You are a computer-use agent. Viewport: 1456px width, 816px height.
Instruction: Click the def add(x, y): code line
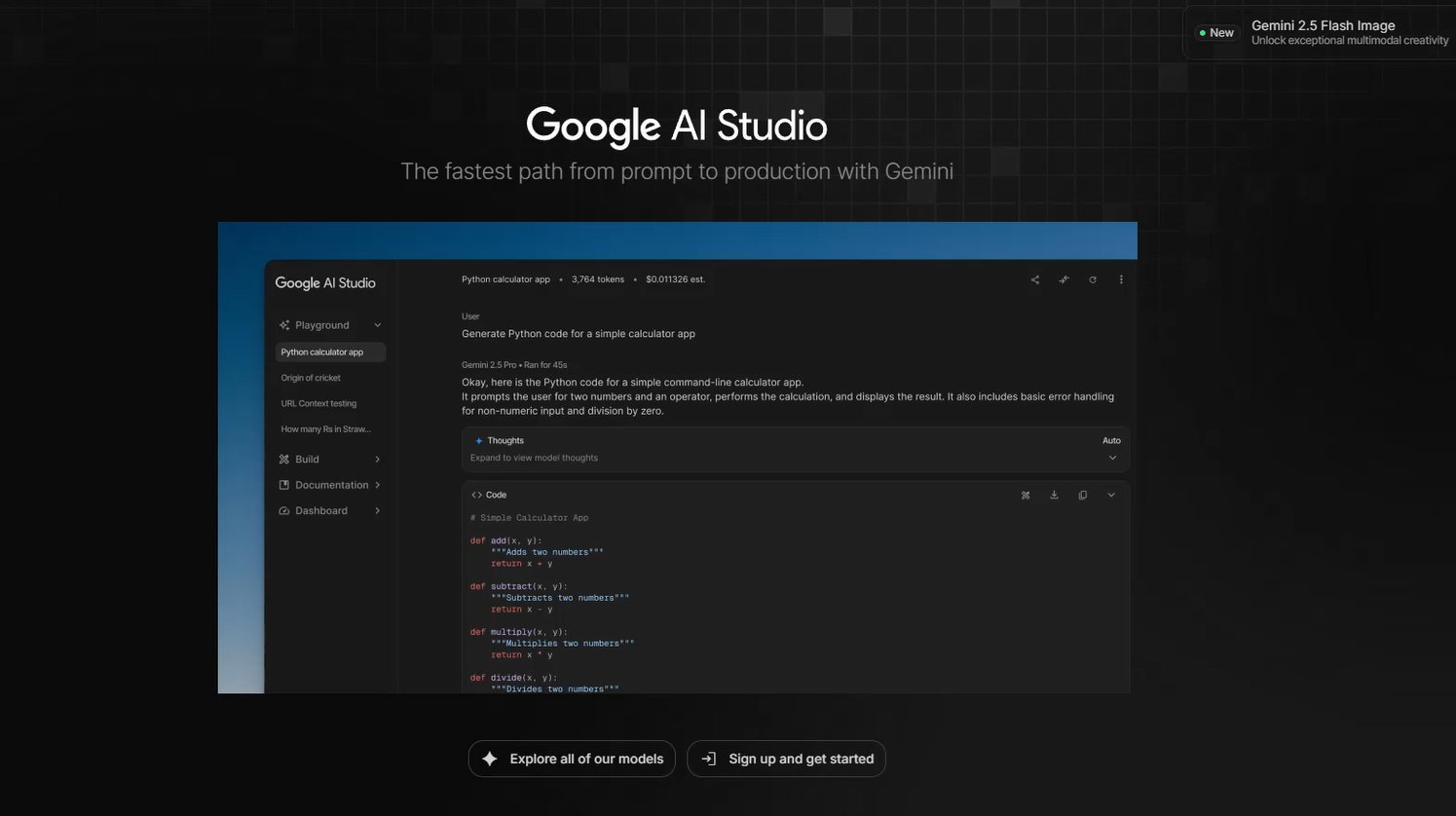point(506,540)
